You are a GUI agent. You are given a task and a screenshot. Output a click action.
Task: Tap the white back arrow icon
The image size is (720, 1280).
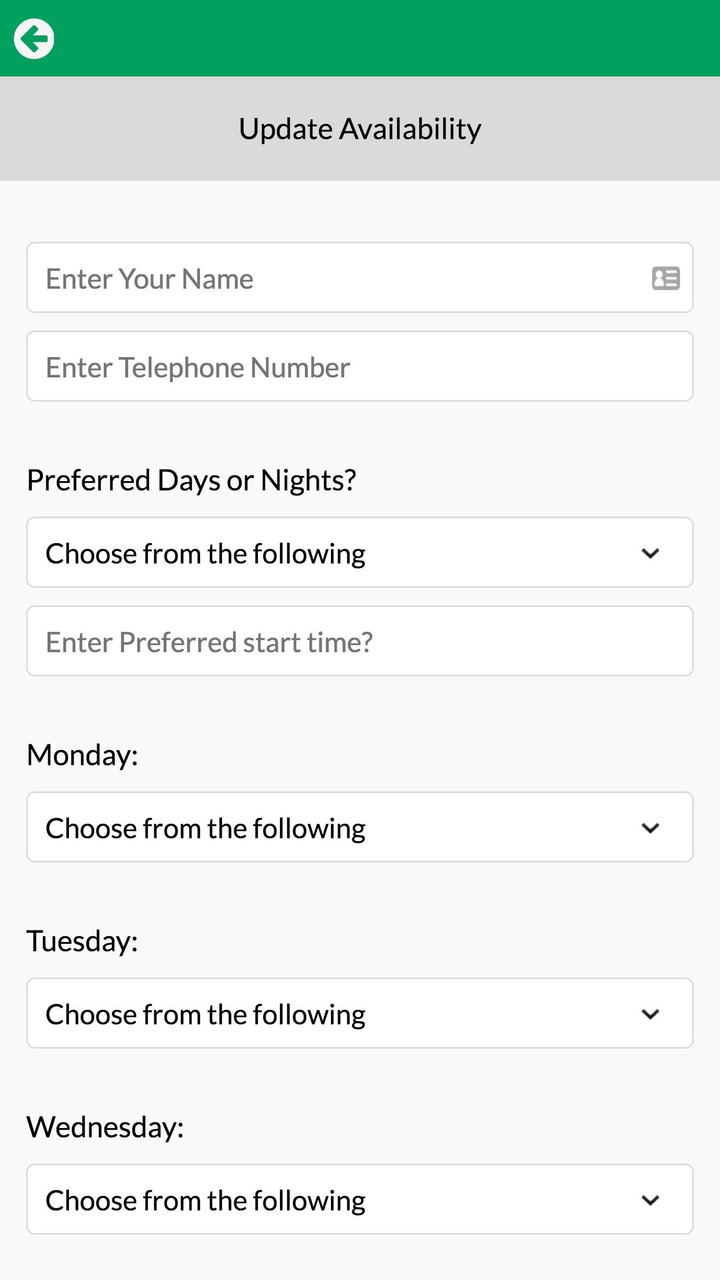point(34,39)
